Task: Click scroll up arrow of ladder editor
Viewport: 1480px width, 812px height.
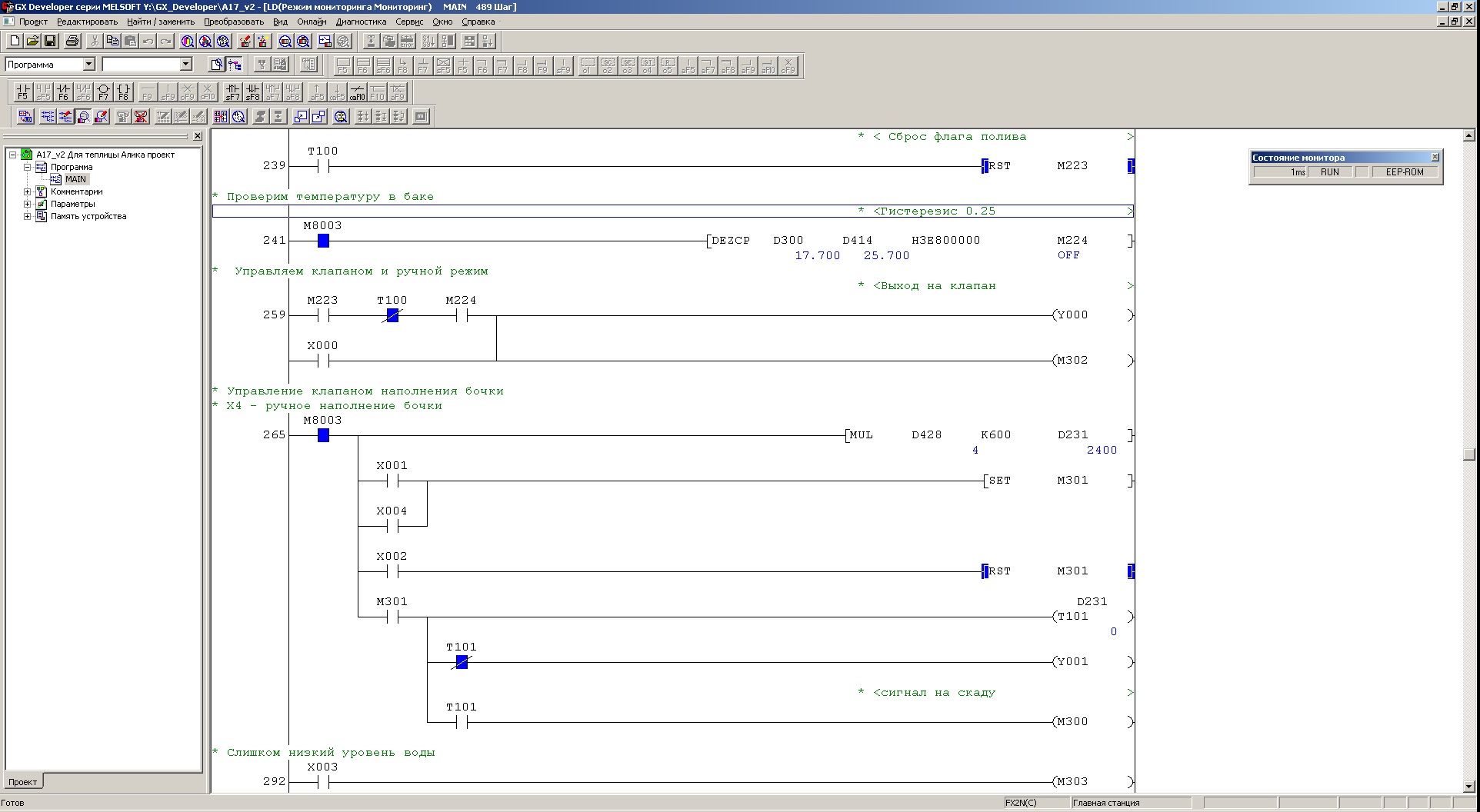Action: point(1468,135)
